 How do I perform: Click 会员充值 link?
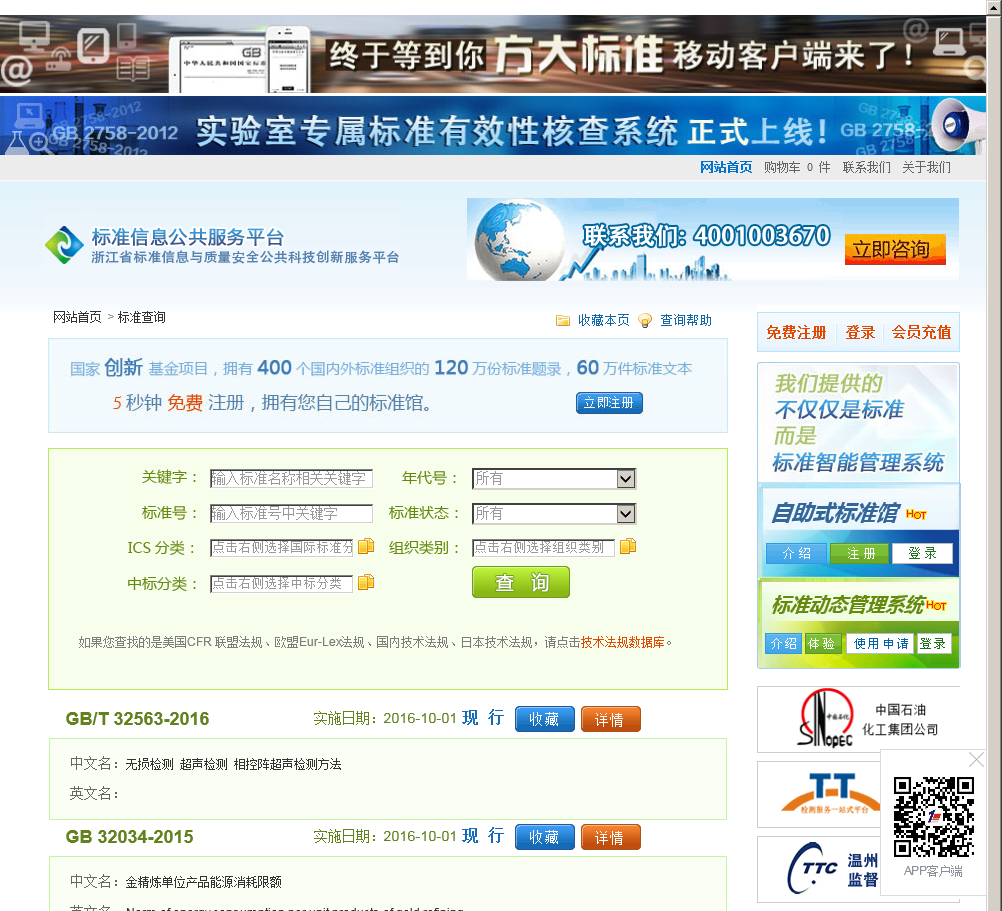921,332
